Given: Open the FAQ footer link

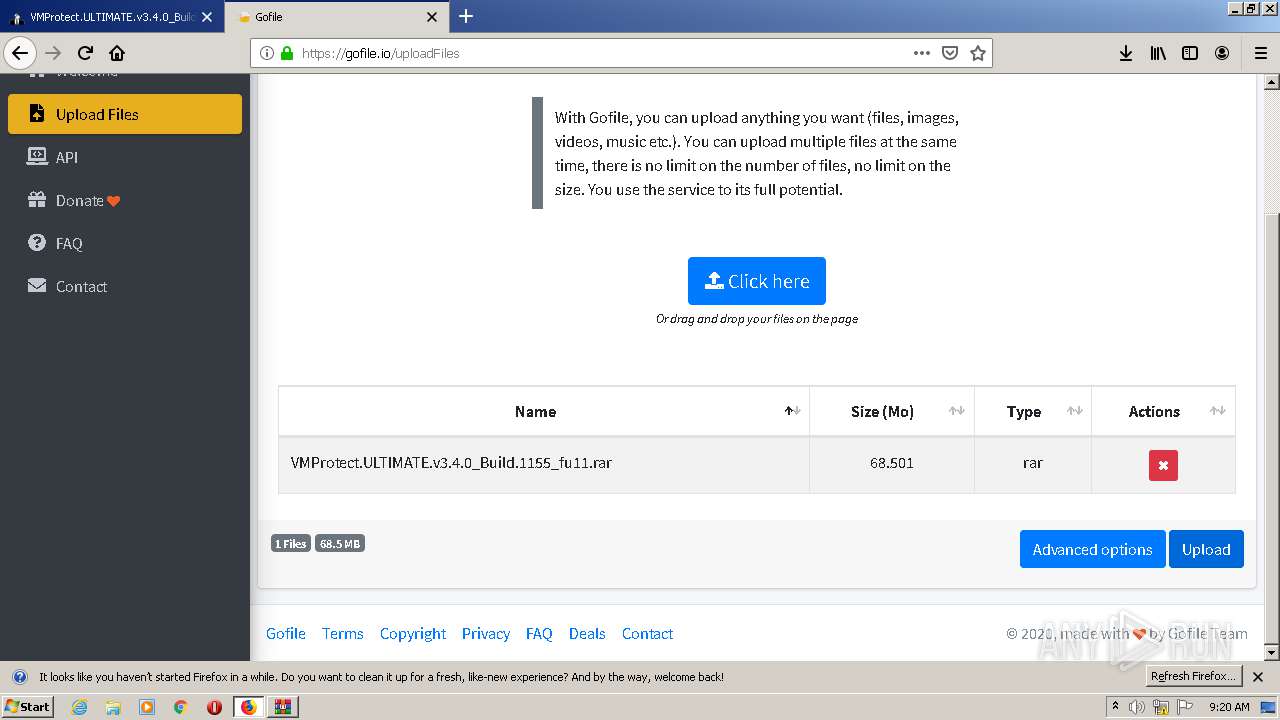Looking at the screenshot, I should [539, 633].
